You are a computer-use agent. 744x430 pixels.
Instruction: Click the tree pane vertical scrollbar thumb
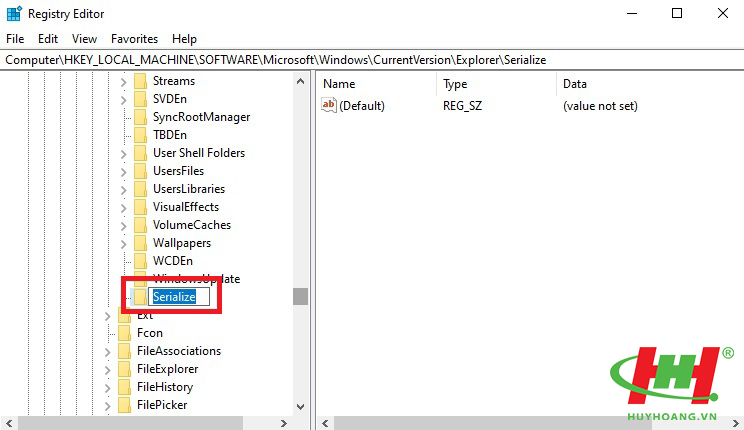click(x=300, y=297)
